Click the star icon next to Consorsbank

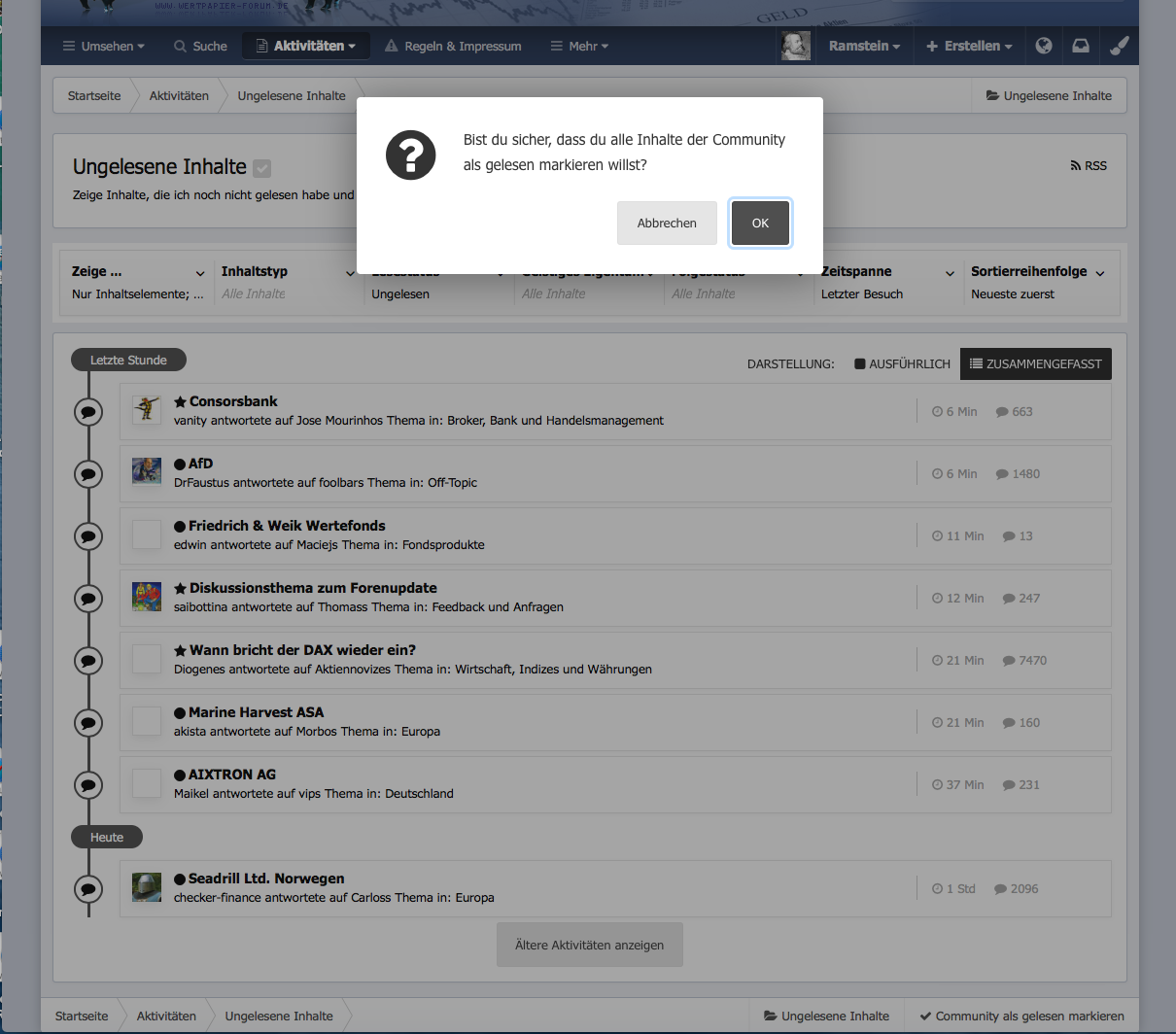tap(180, 401)
